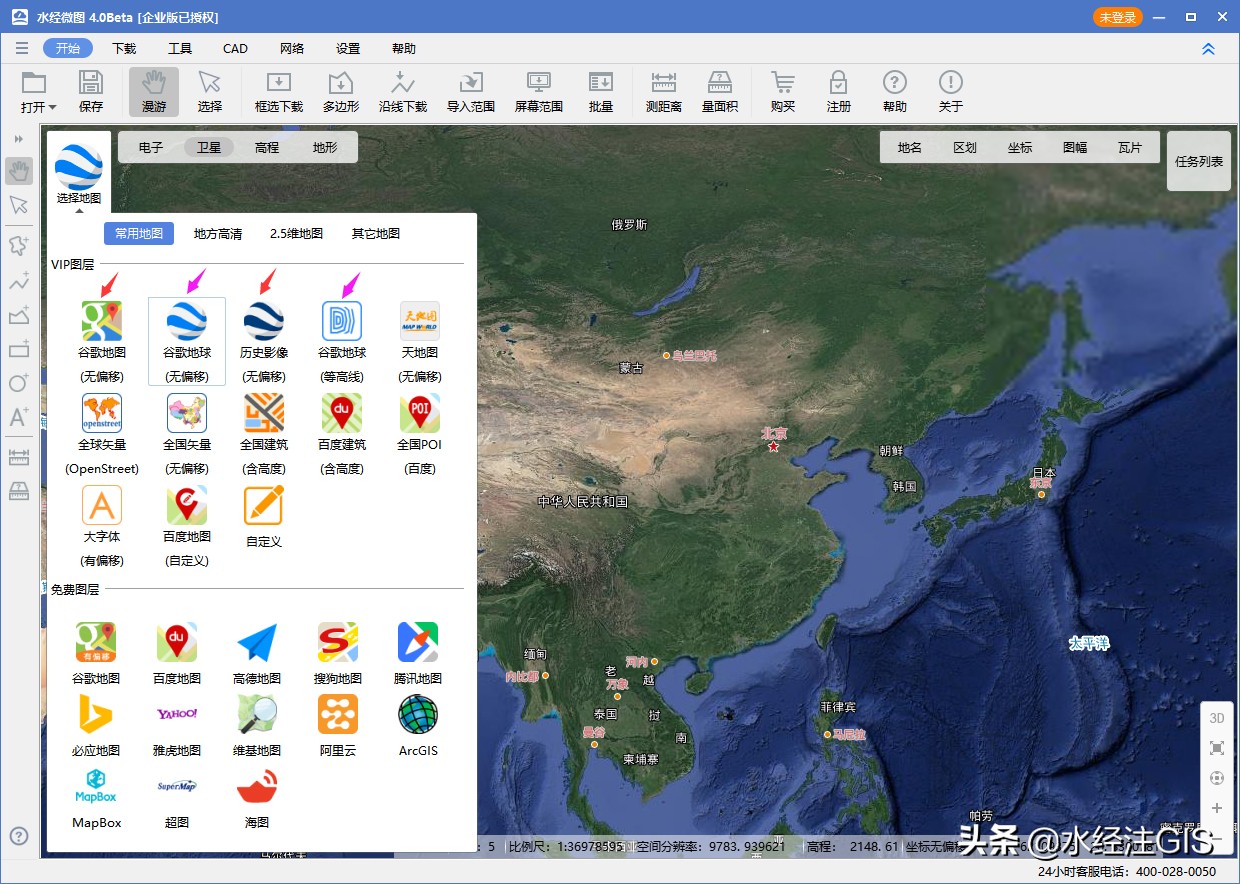Select the ArcGIS layer icon
This screenshot has width=1240, height=884.
coord(418,714)
